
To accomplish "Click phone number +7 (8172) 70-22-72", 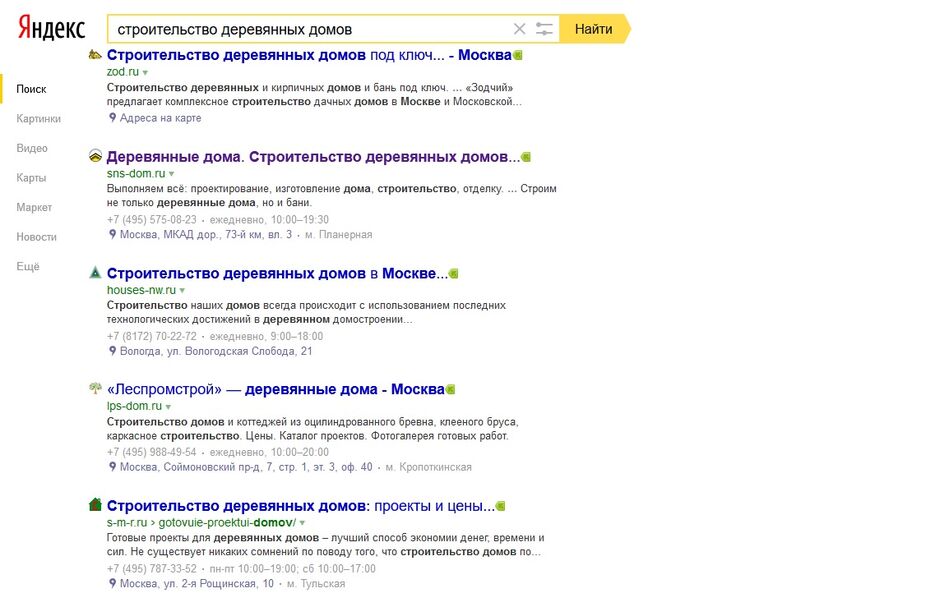I will coord(151,336).
